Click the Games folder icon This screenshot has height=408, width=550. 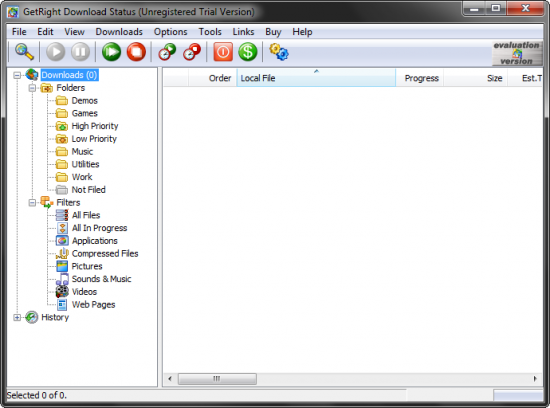click(x=62, y=113)
